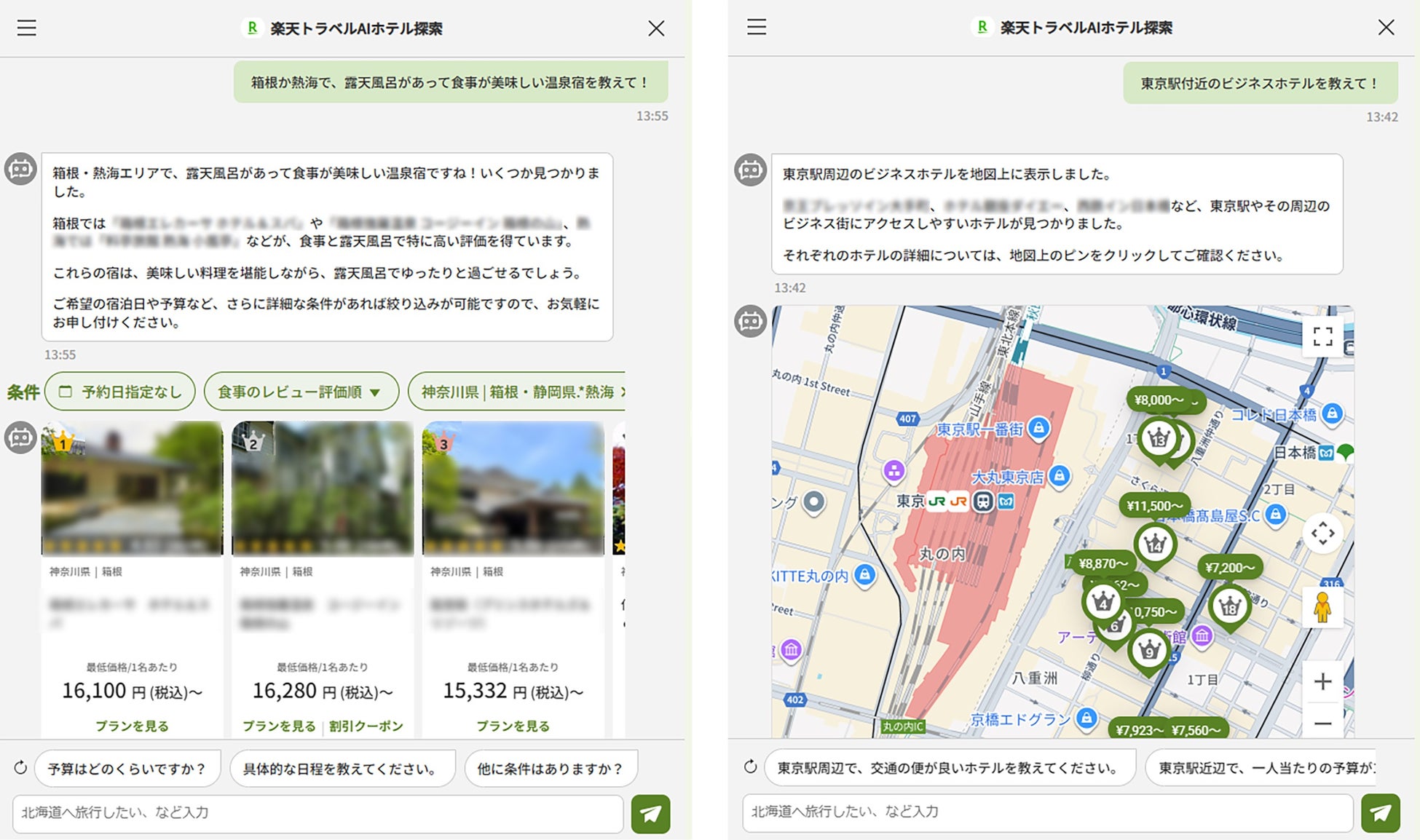Open the hamburger menu on left panel
This screenshot has width=1420, height=840.
pos(26,28)
